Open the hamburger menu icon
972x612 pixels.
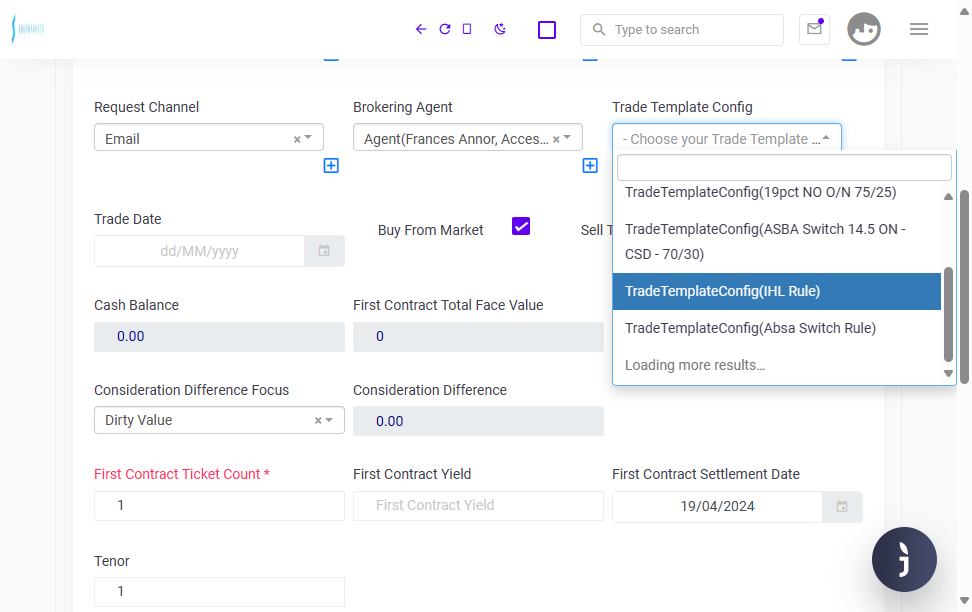tap(919, 29)
